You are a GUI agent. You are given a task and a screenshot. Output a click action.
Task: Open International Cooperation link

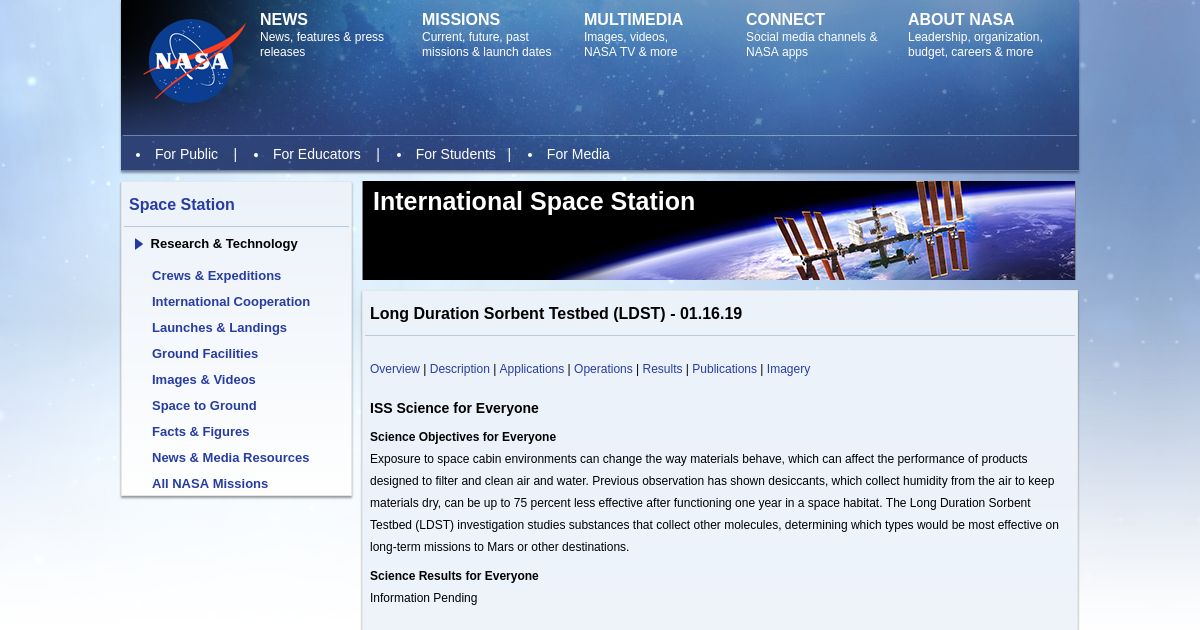pyautogui.click(x=231, y=302)
